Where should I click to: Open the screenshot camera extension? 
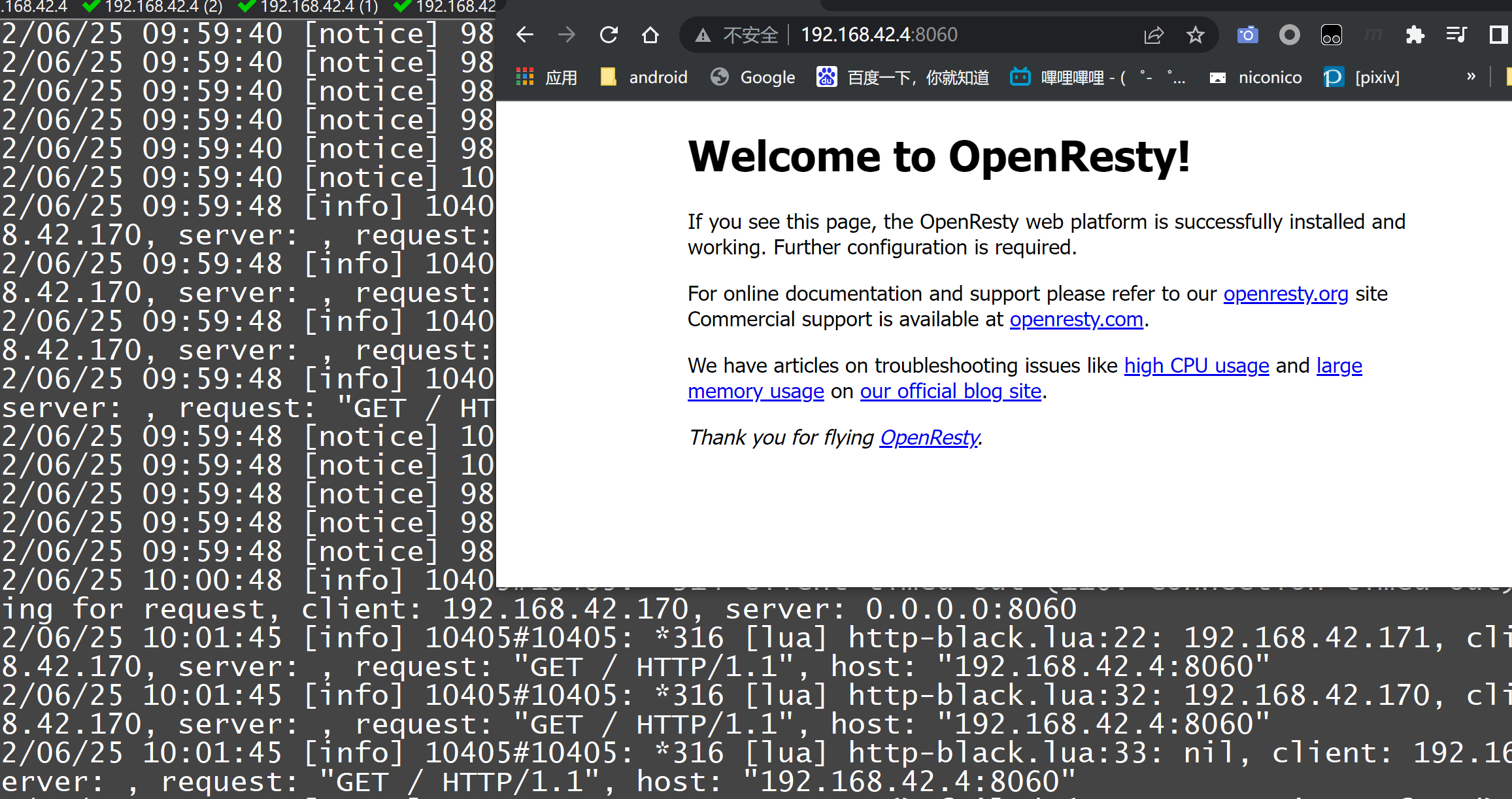tap(1247, 35)
